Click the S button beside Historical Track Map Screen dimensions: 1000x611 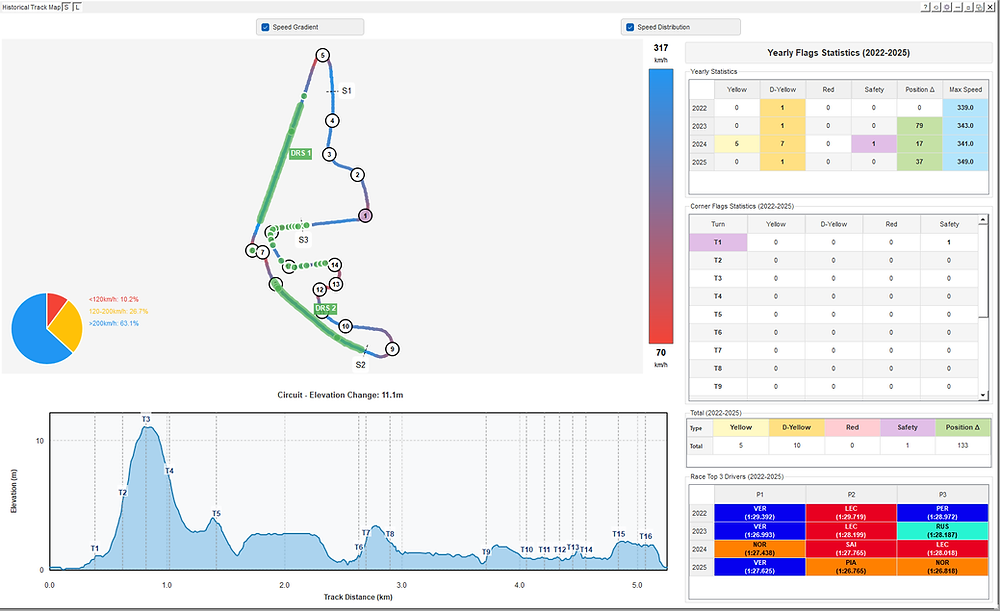pos(66,7)
